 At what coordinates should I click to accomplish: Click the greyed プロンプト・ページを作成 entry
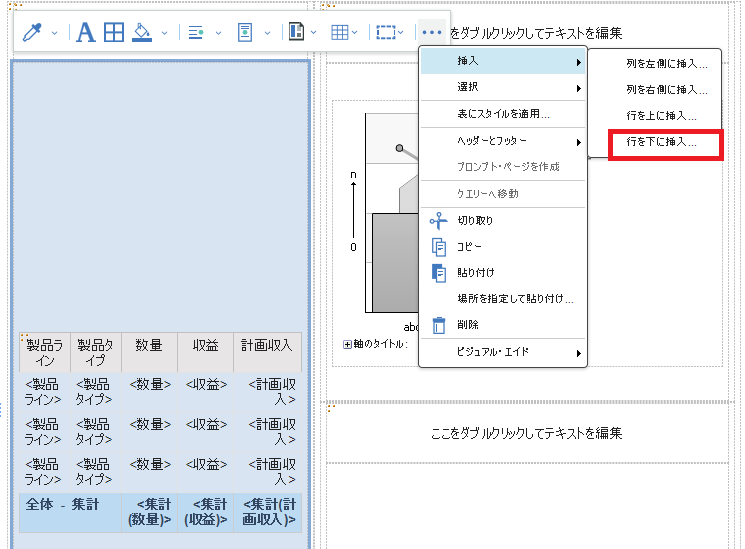503,166
